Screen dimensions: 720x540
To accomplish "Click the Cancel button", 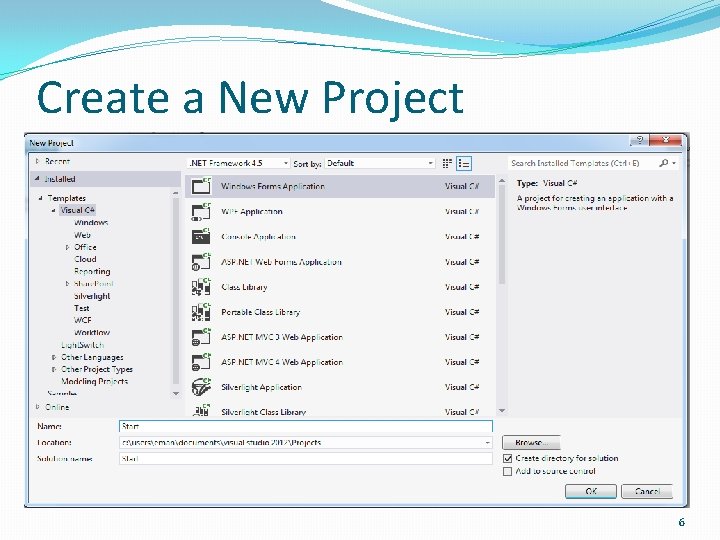I will pos(647,491).
